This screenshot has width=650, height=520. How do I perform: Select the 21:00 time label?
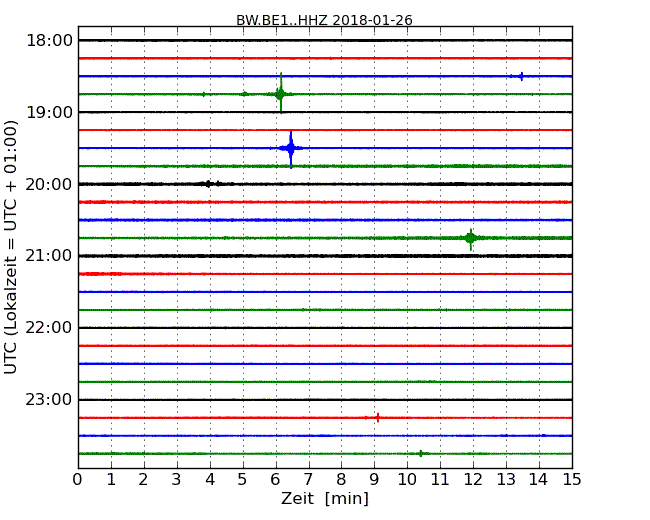49,256
